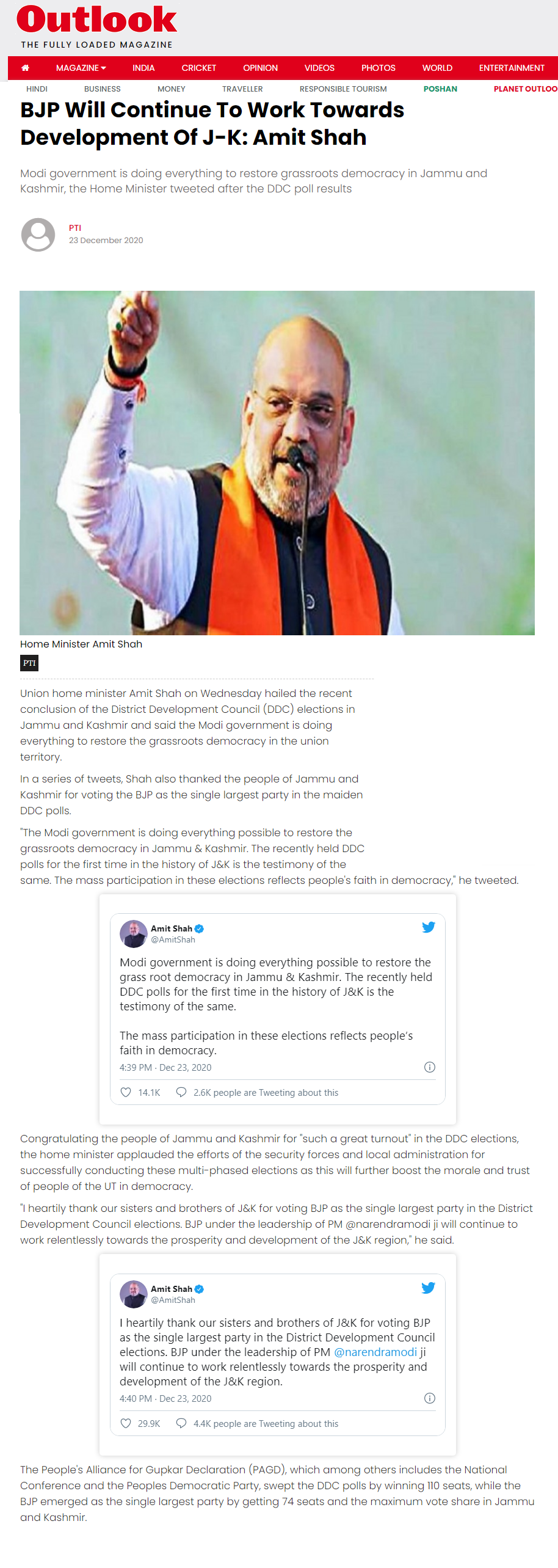Open info icon on the 4:40 PM tweet
Image resolution: width=558 pixels, height=1568 pixels.
pyautogui.click(x=430, y=1398)
